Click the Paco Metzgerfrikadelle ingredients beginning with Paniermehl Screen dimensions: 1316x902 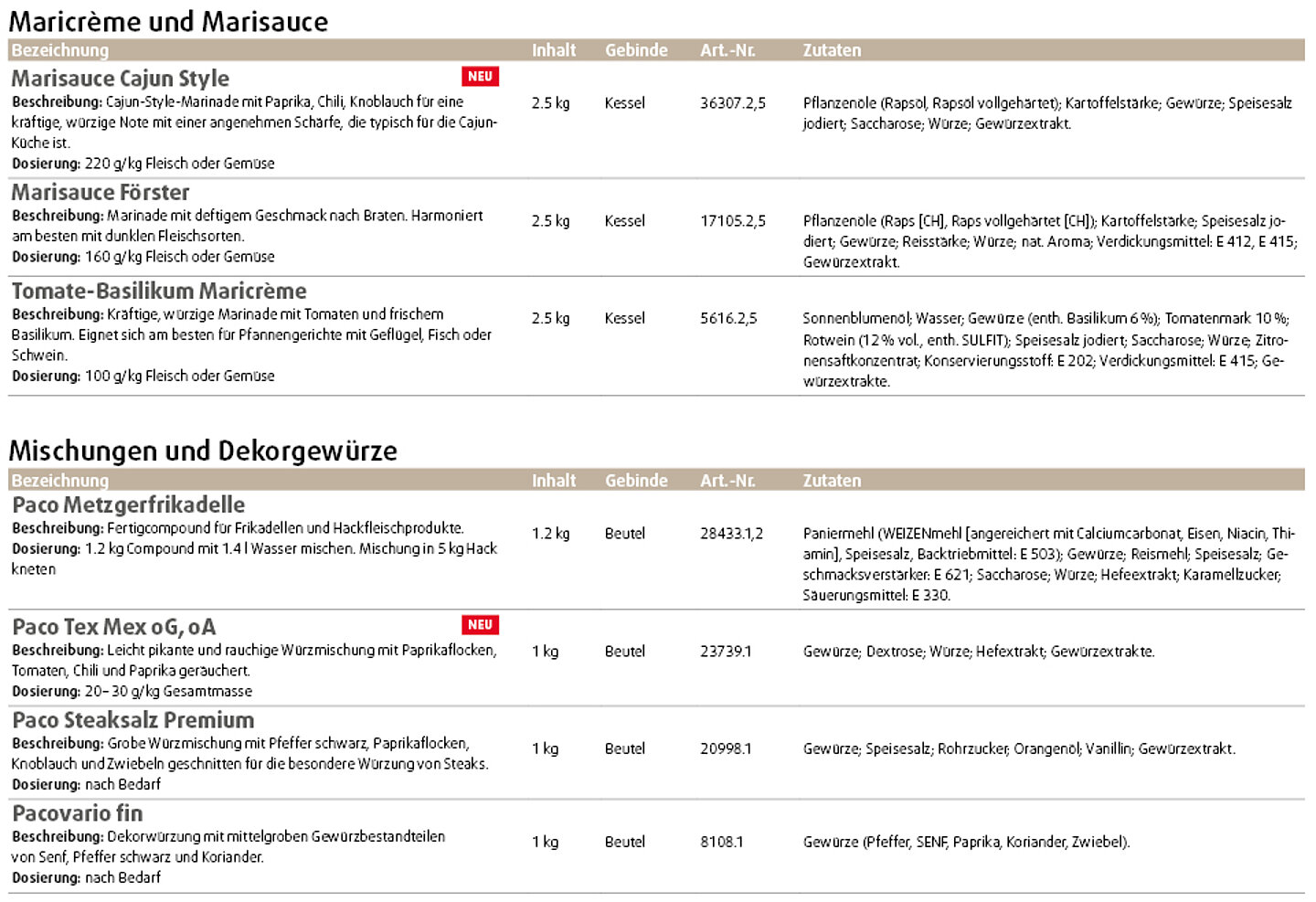coord(1049,564)
